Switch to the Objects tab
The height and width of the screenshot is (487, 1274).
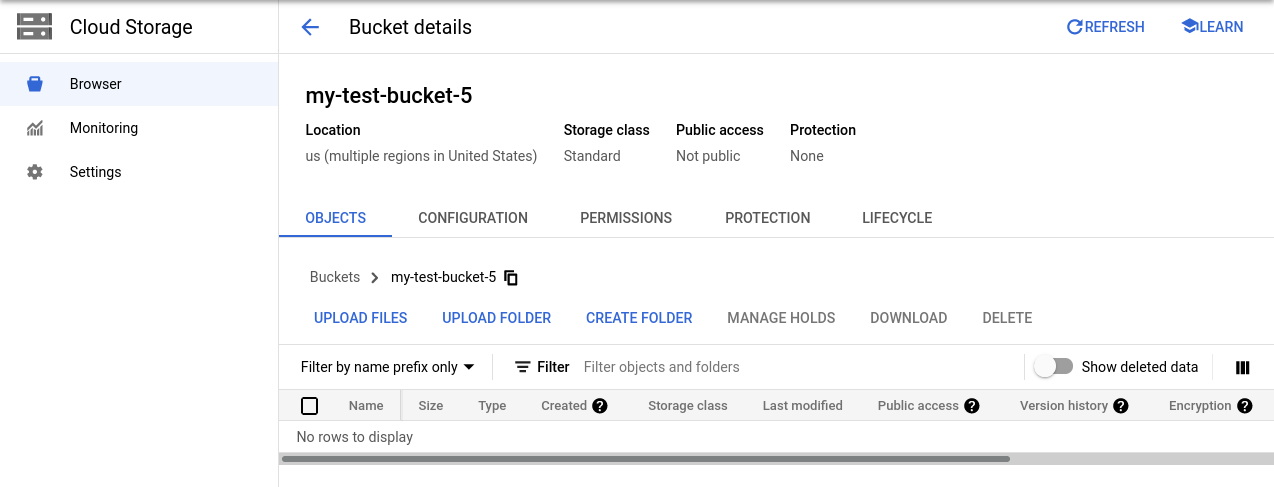click(x=336, y=217)
